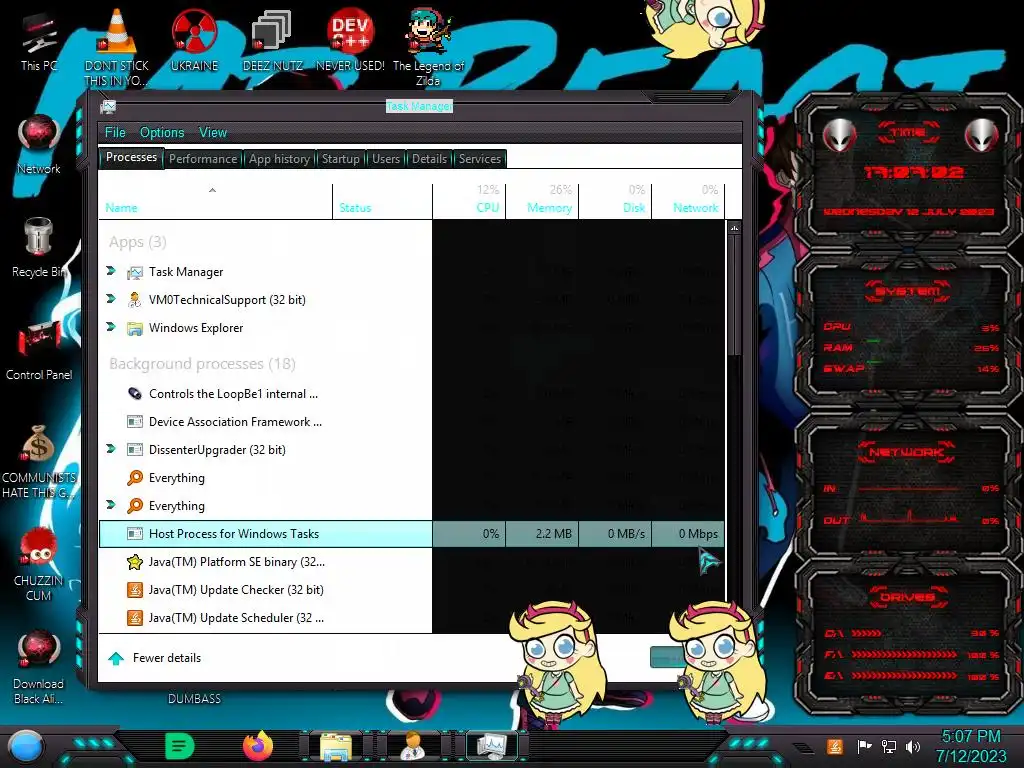The height and width of the screenshot is (768, 1024).
Task: Select Host Process for Windows Tasks row
Action: (411, 534)
